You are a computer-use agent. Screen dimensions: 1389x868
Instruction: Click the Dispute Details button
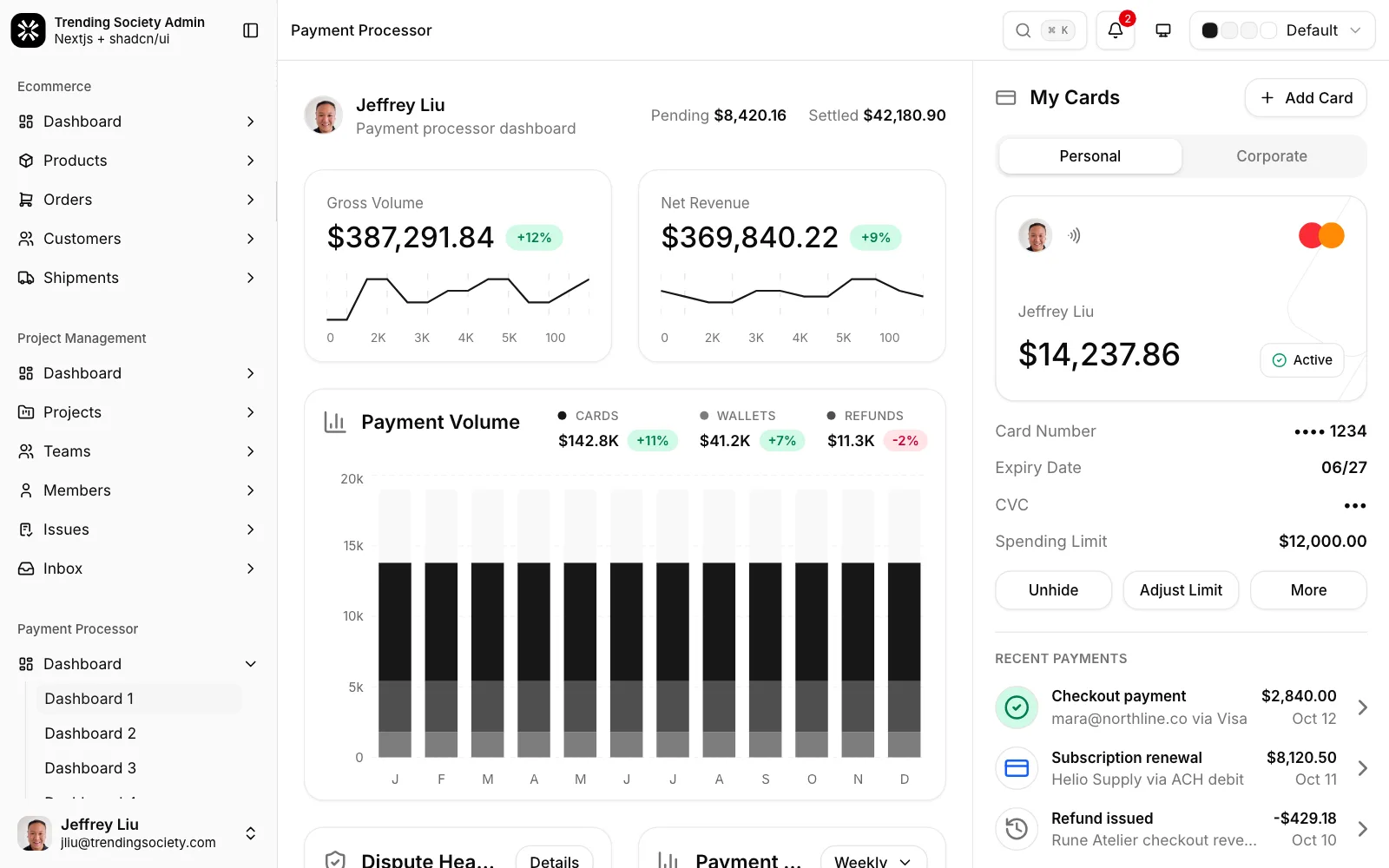(x=554, y=857)
